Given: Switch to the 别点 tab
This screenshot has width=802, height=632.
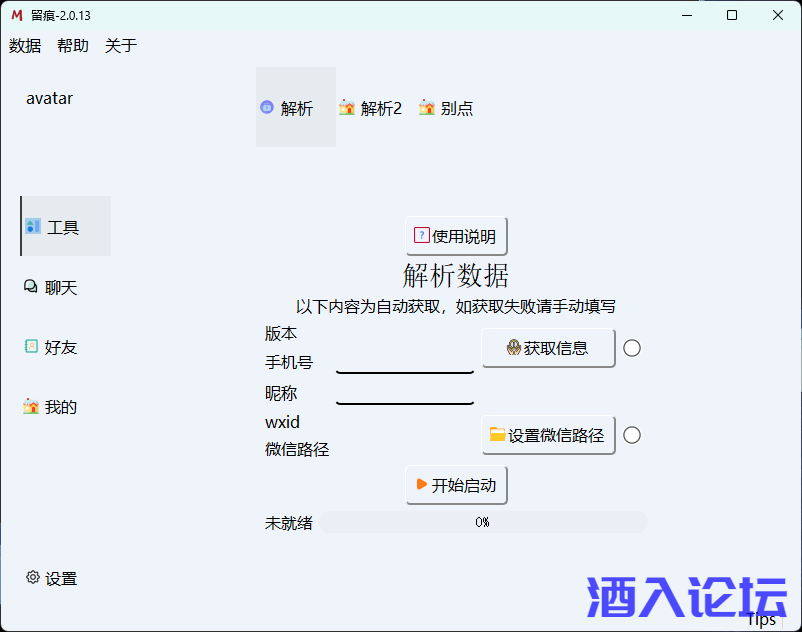Looking at the screenshot, I should point(445,107).
